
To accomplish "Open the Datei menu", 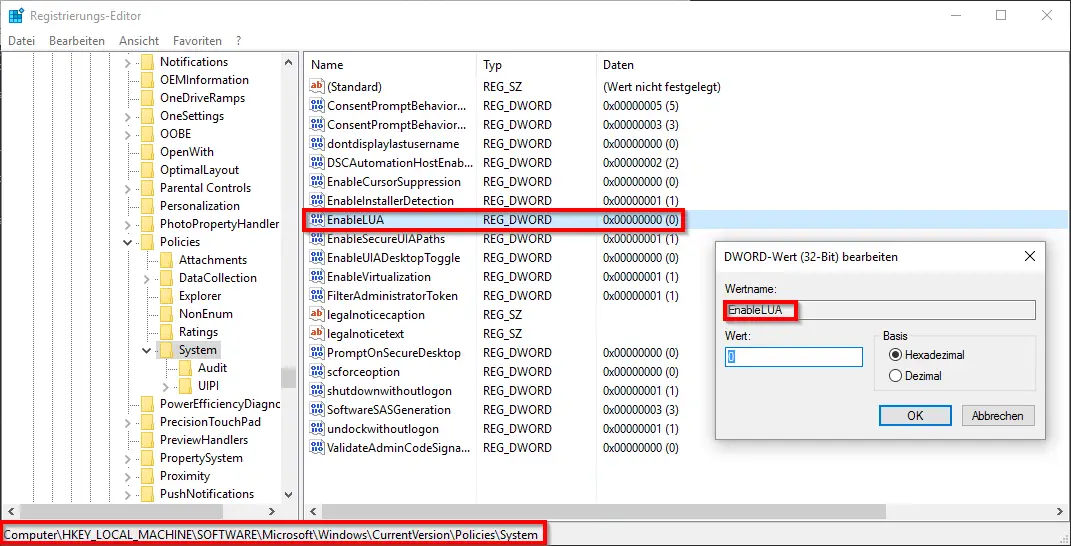I will coord(21,41).
